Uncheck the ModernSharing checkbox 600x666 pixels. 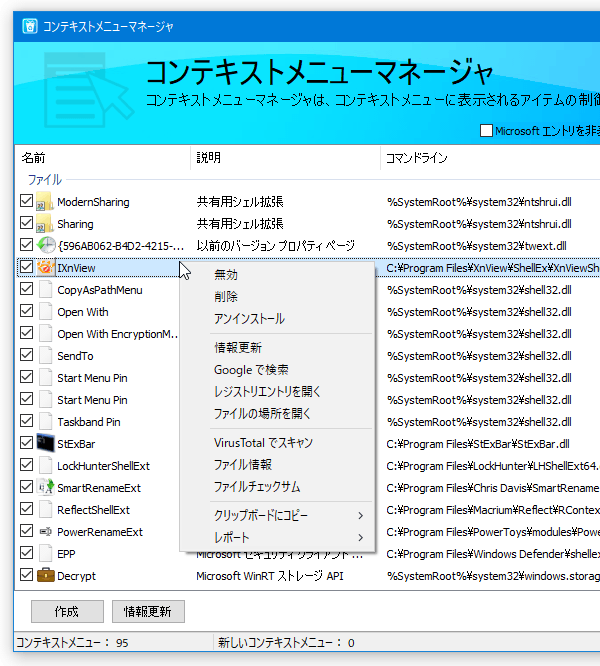26,201
